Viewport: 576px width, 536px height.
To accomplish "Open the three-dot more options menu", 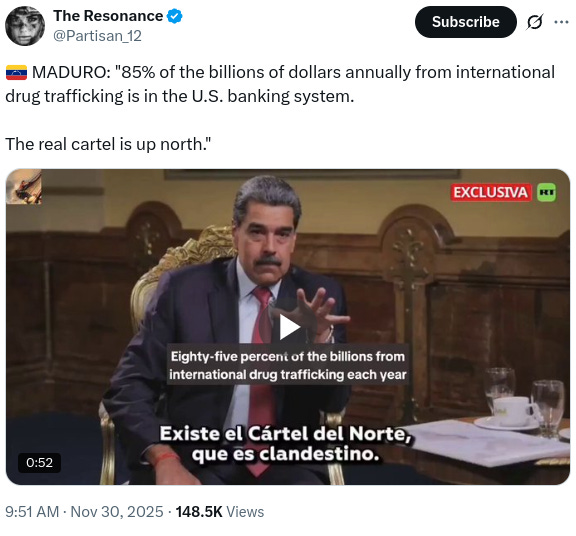I will tap(561, 22).
